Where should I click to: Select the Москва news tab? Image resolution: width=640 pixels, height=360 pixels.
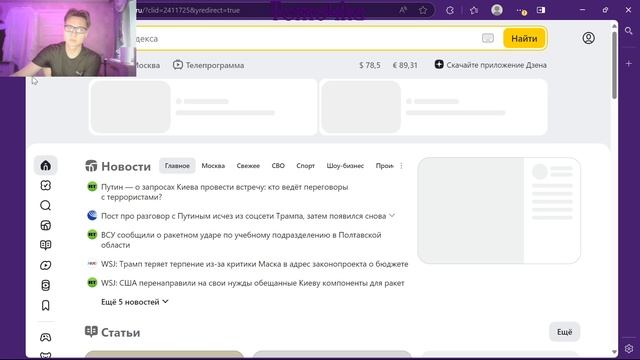[x=213, y=166]
